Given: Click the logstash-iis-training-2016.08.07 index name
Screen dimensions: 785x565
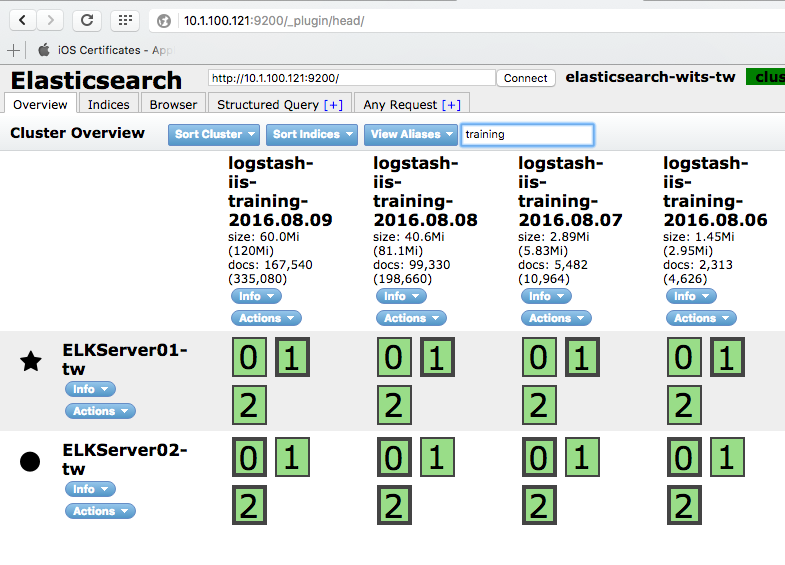Looking at the screenshot, I should click(570, 191).
